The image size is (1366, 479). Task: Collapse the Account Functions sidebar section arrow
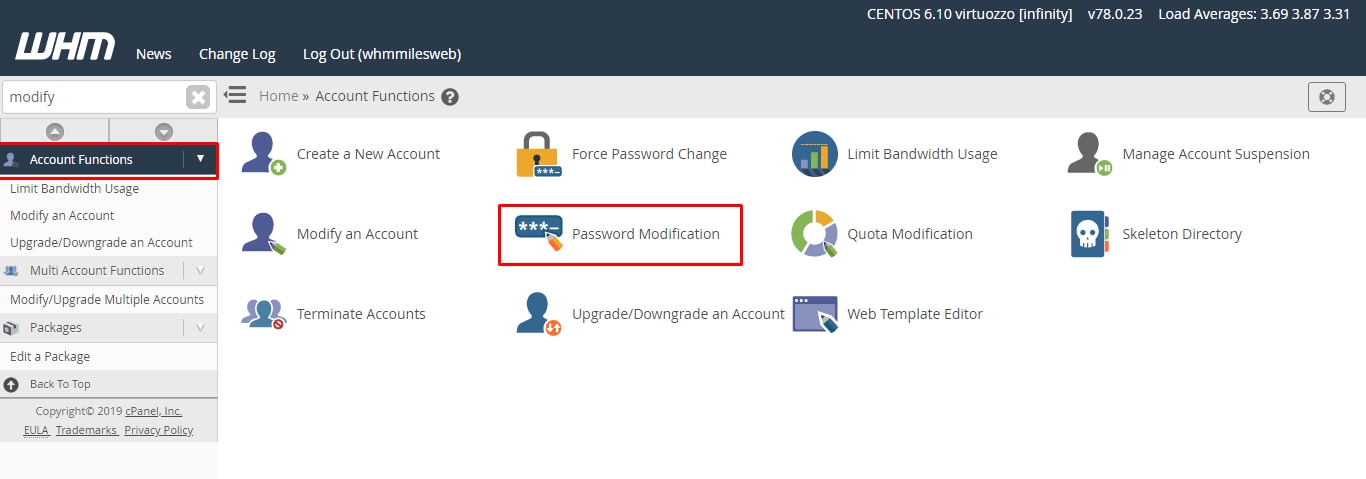[200, 159]
